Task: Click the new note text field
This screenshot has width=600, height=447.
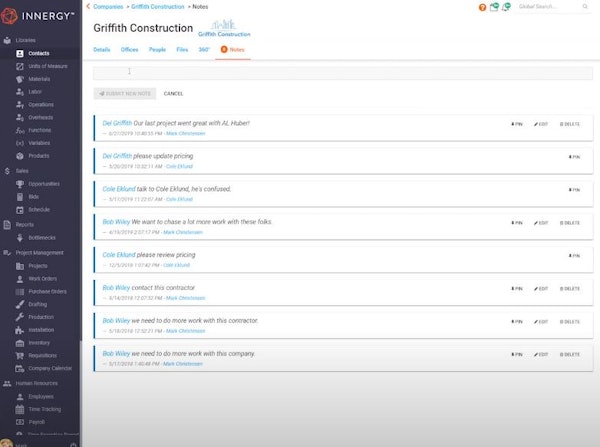Action: click(343, 73)
